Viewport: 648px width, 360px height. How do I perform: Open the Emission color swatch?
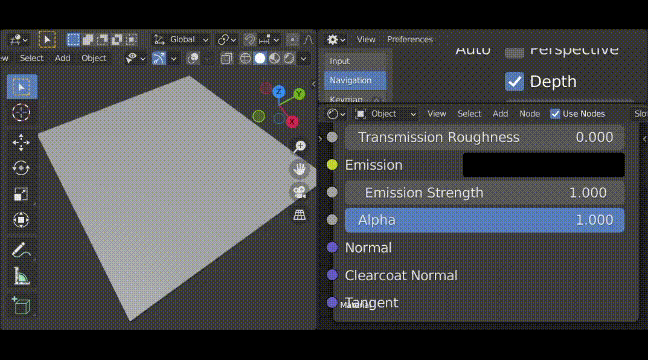pyautogui.click(x=543, y=165)
